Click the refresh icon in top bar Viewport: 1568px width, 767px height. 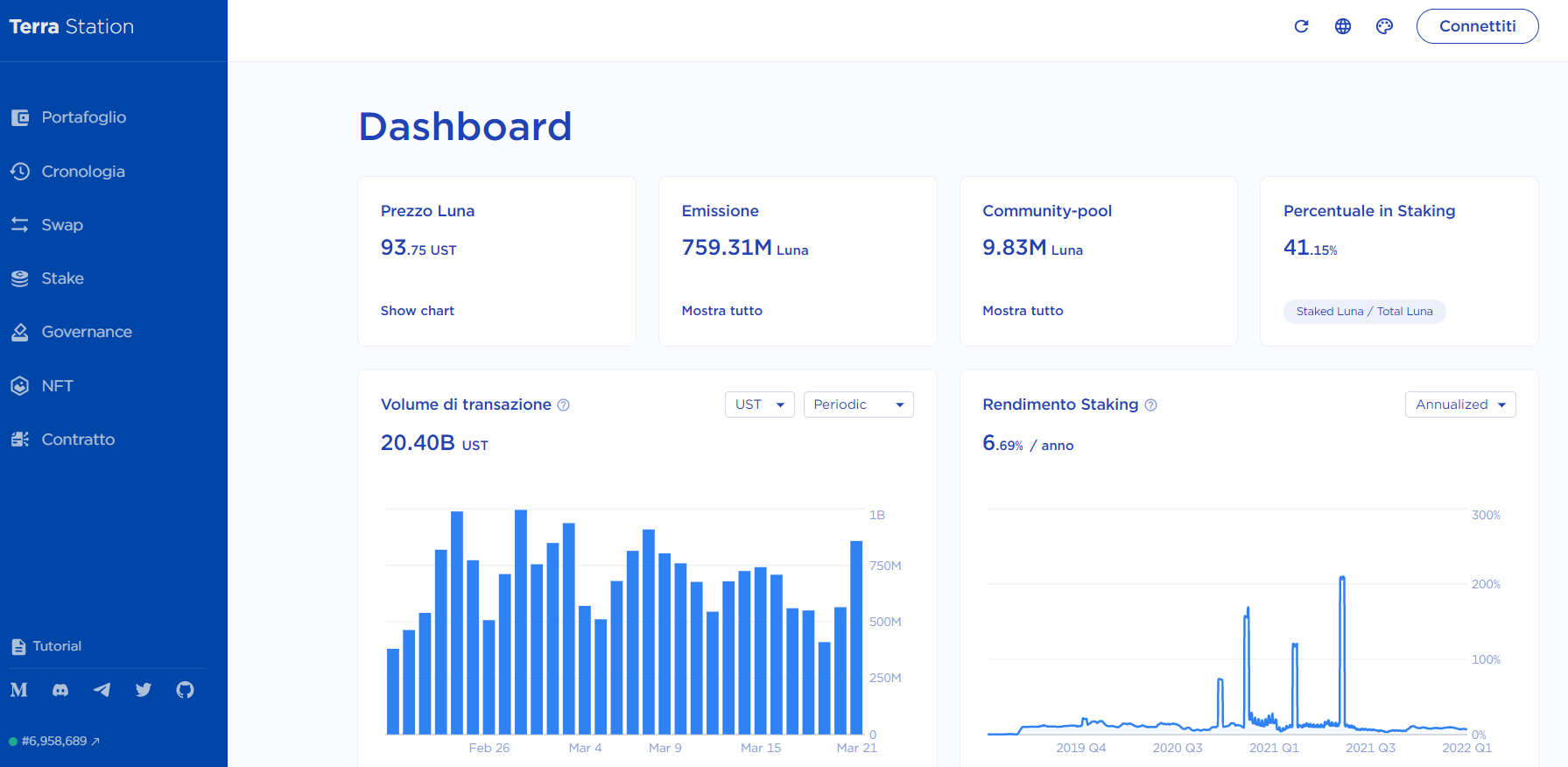pos(1301,26)
